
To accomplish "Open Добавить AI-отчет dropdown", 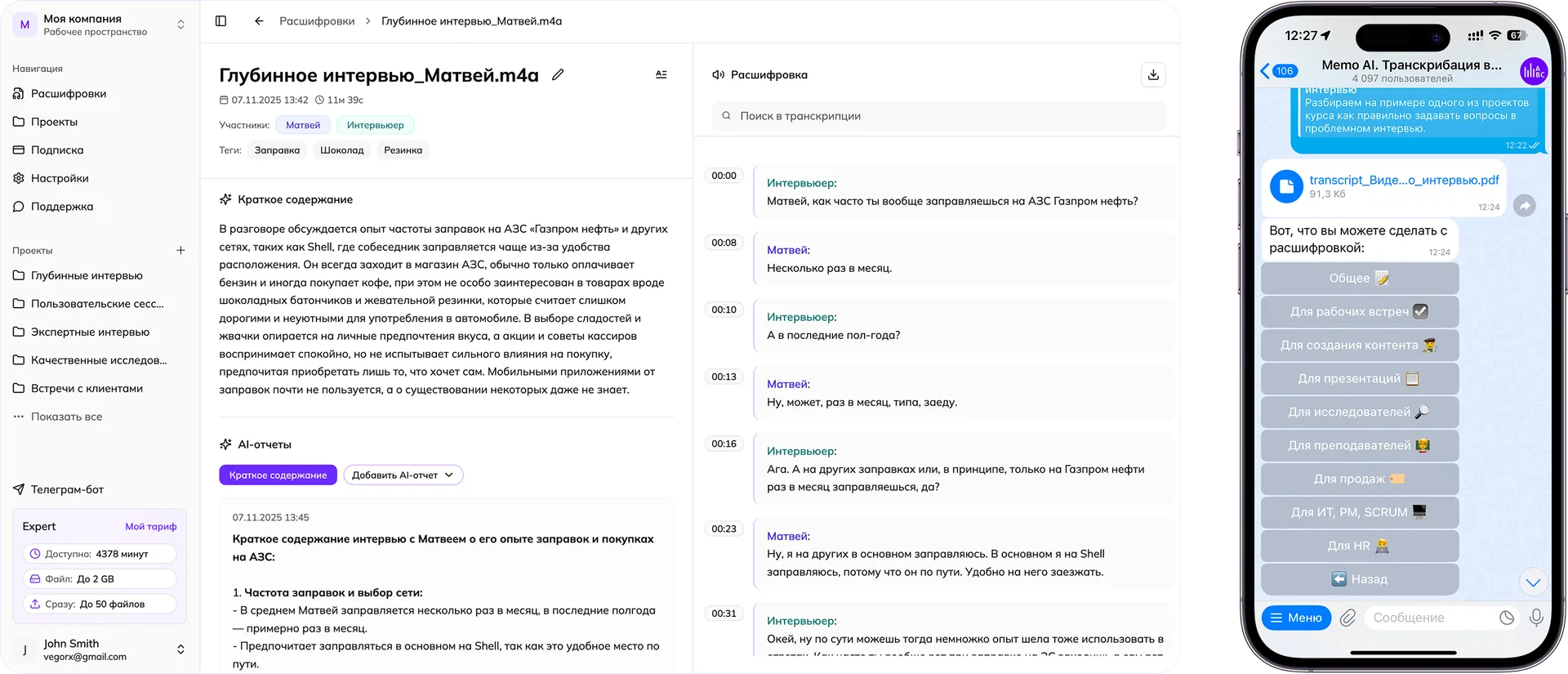I will tap(403, 475).
